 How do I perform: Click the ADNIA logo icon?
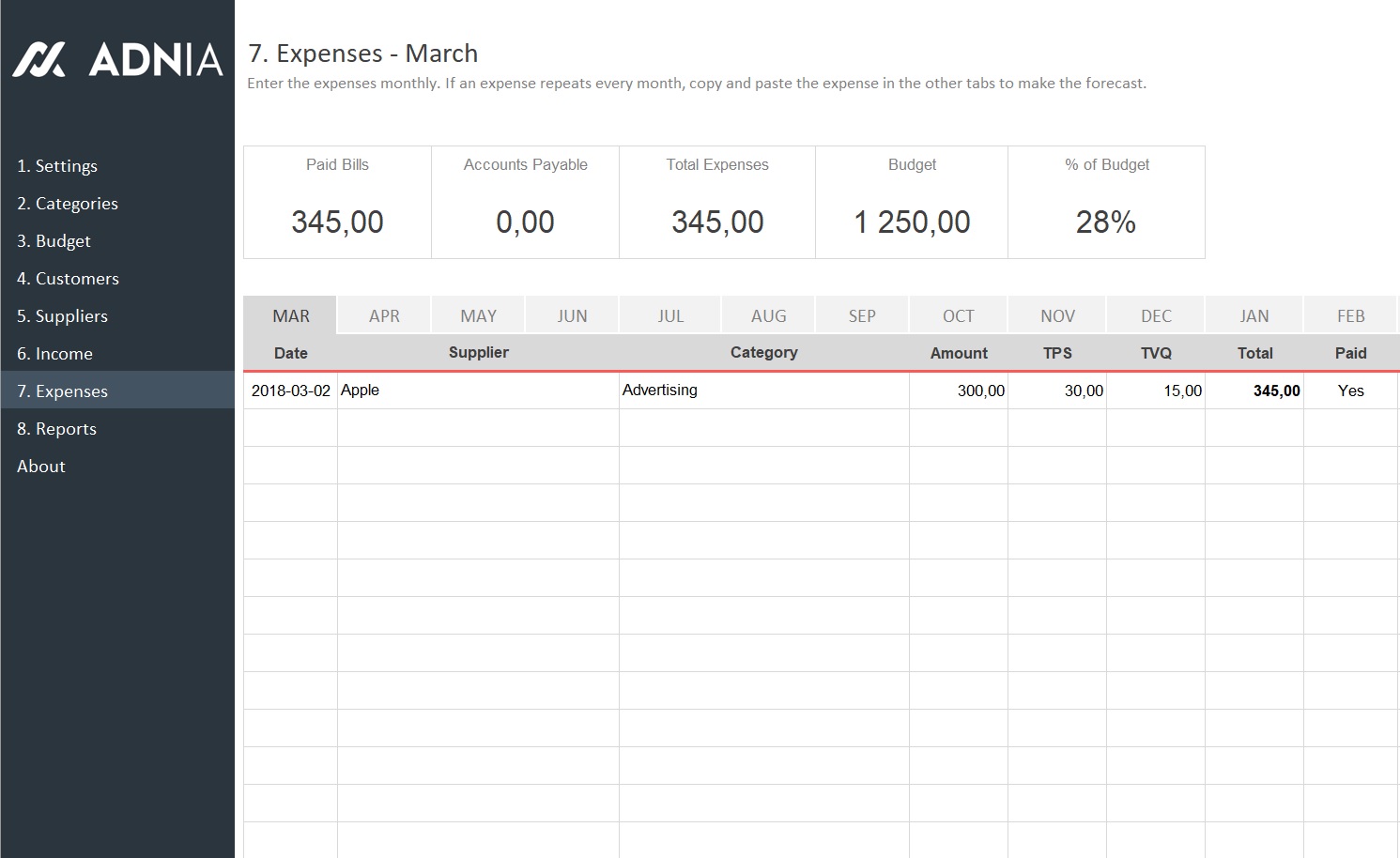(x=38, y=59)
